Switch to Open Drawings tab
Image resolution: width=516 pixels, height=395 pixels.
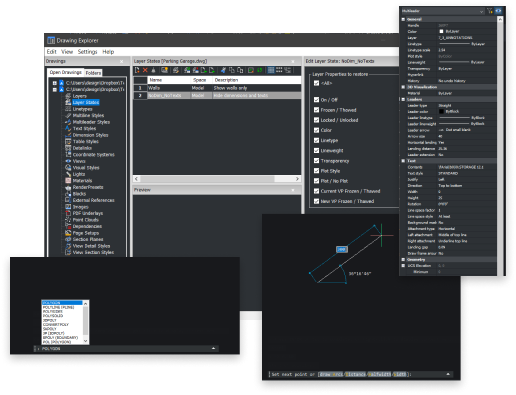pyautogui.click(x=65, y=72)
